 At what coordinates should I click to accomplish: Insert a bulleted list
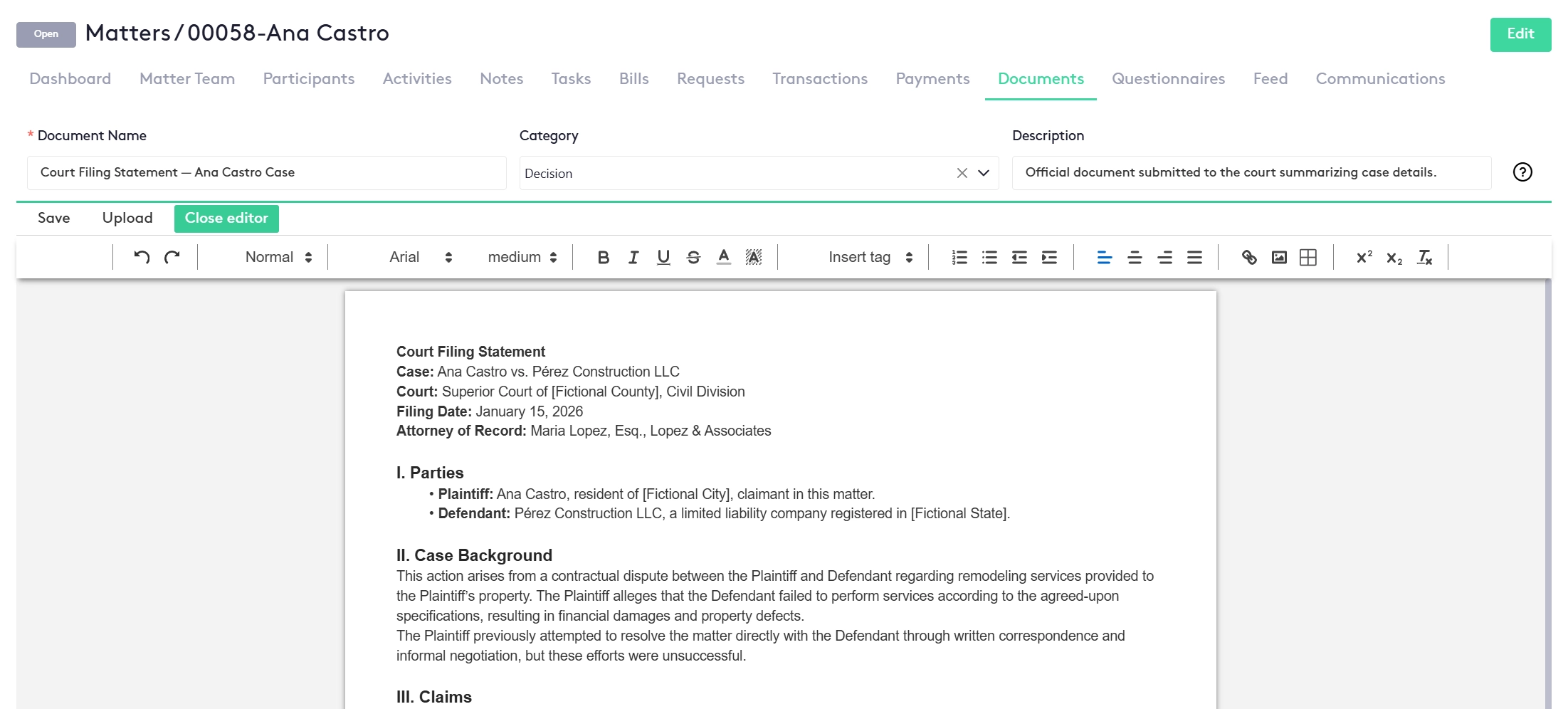[989, 257]
